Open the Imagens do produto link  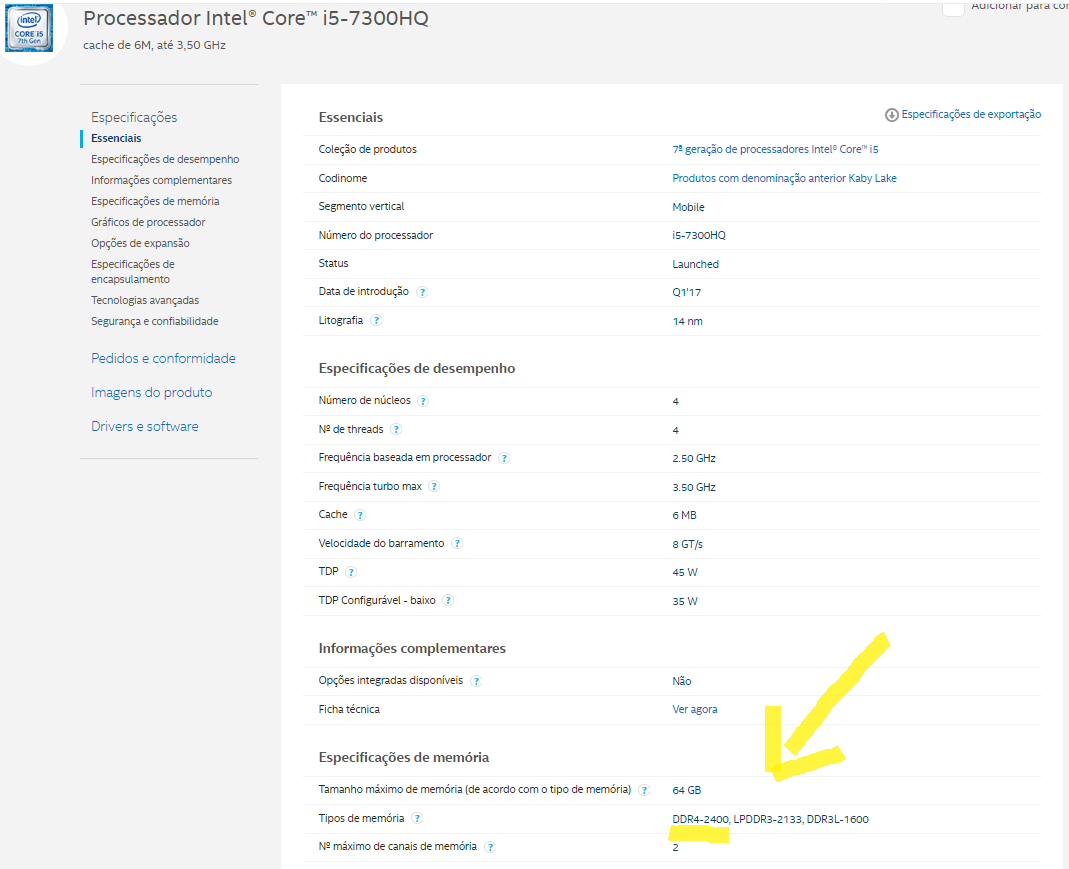(x=152, y=393)
